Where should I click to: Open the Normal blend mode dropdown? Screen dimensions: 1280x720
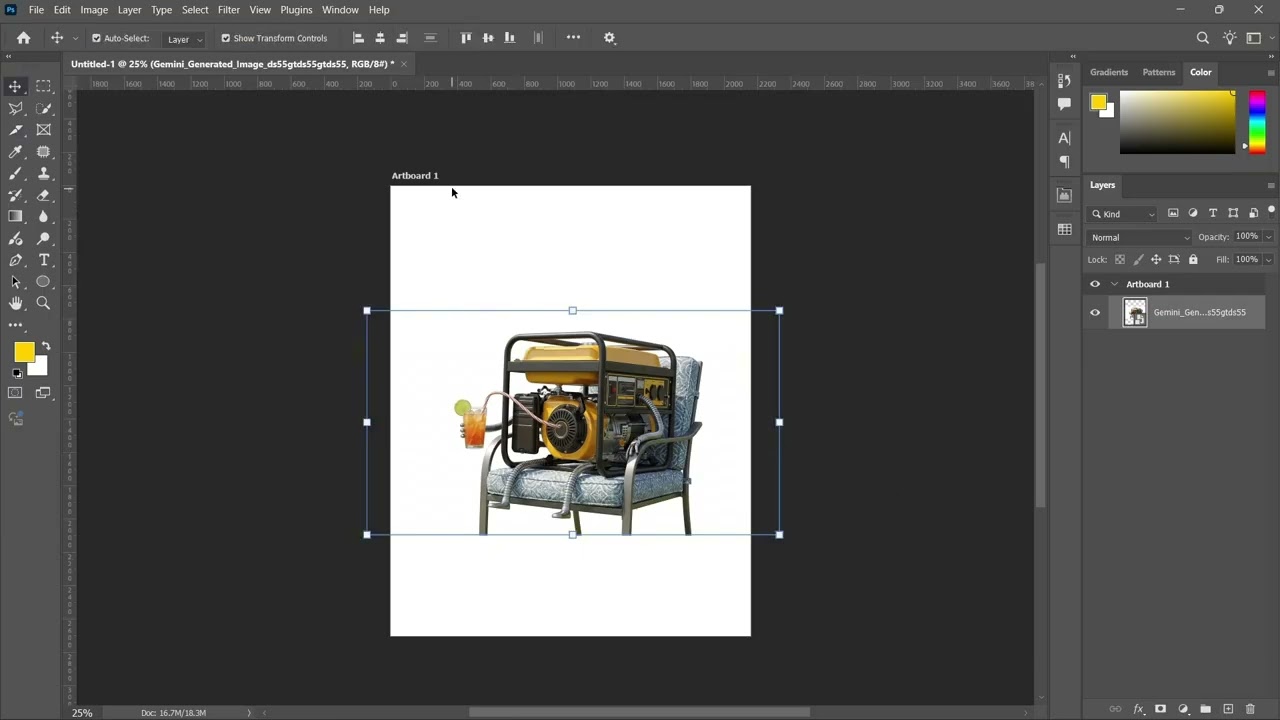[x=1140, y=237]
